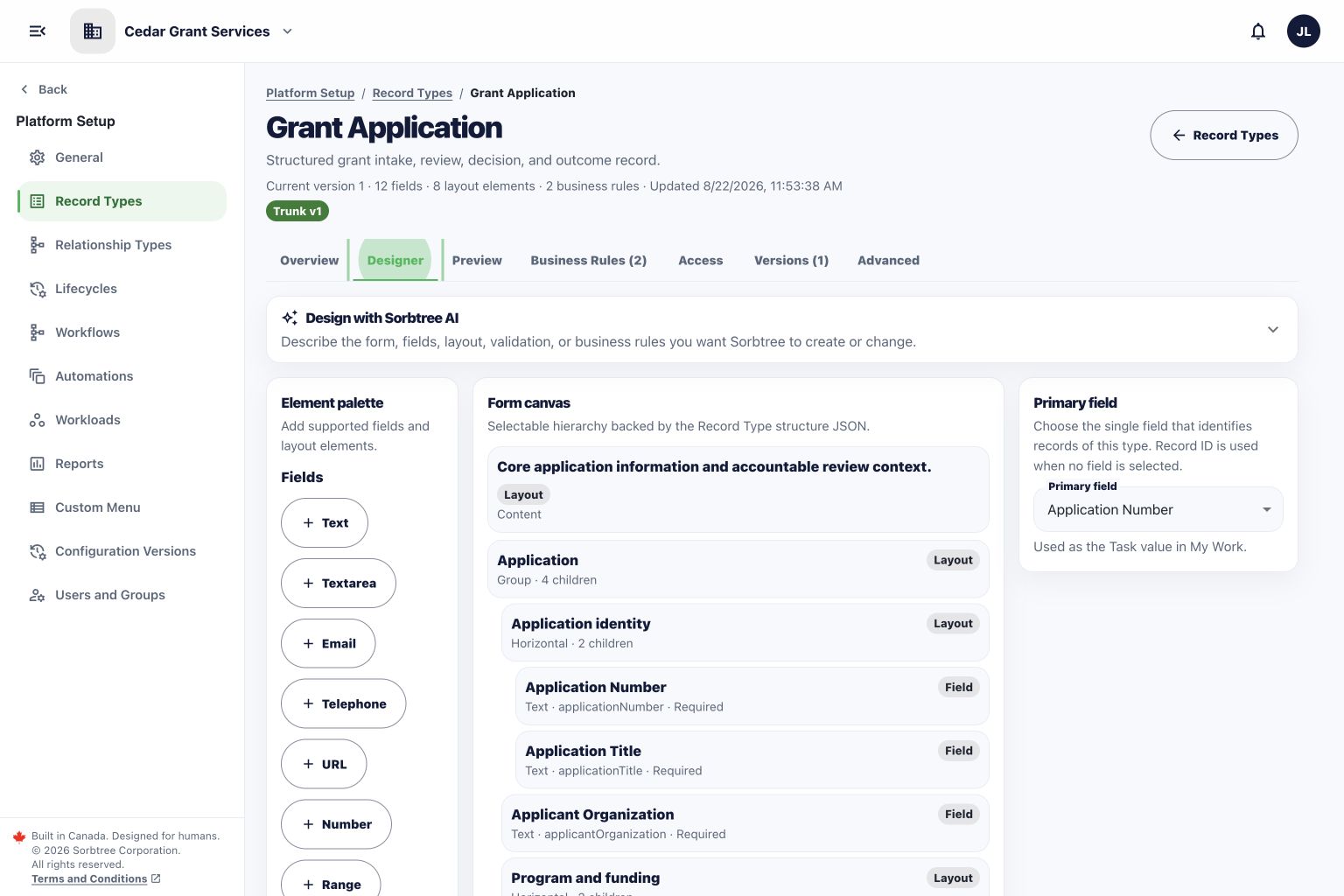Click the Users and Groups icon
The width and height of the screenshot is (1344, 896).
point(37,595)
